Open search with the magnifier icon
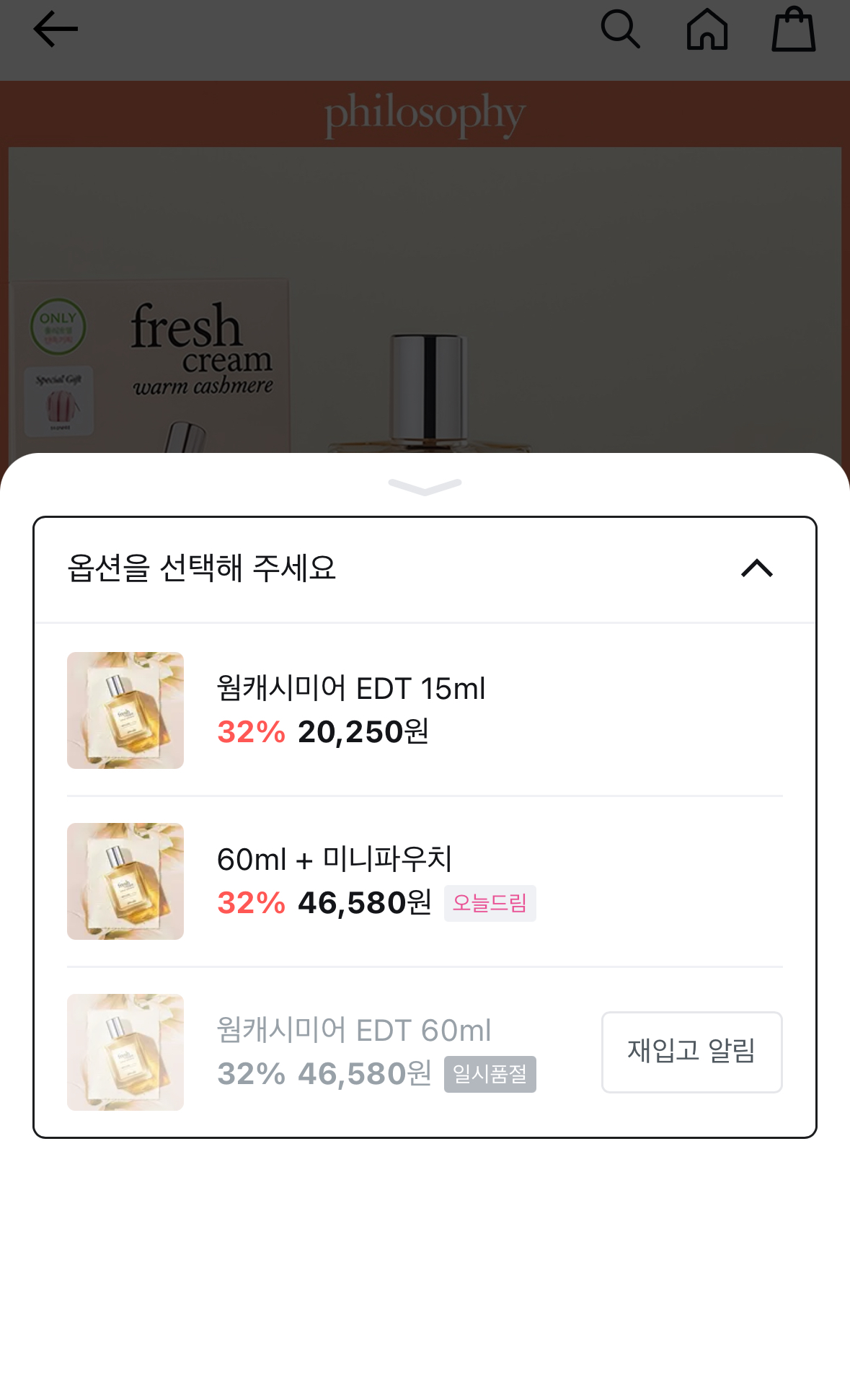Viewport: 850px width, 1400px height. point(620,30)
